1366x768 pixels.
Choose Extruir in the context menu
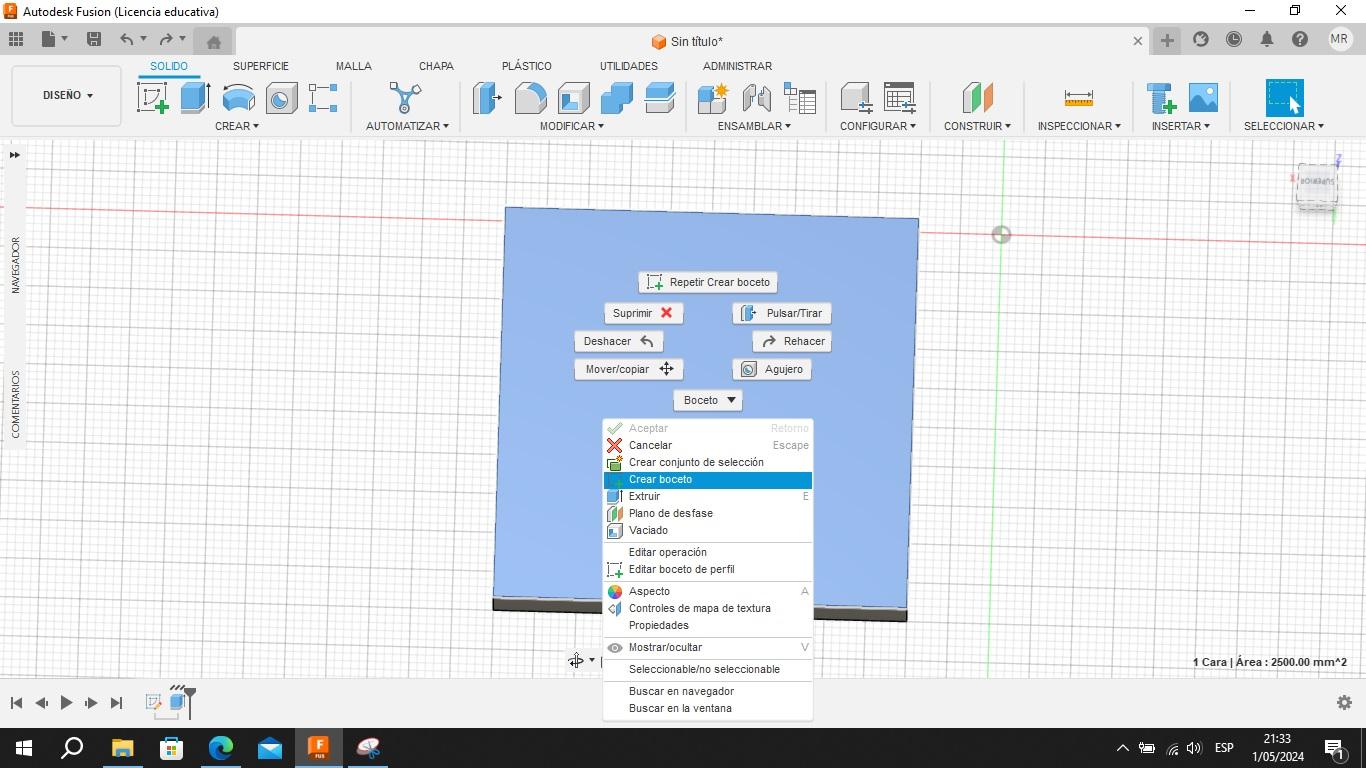point(708,496)
